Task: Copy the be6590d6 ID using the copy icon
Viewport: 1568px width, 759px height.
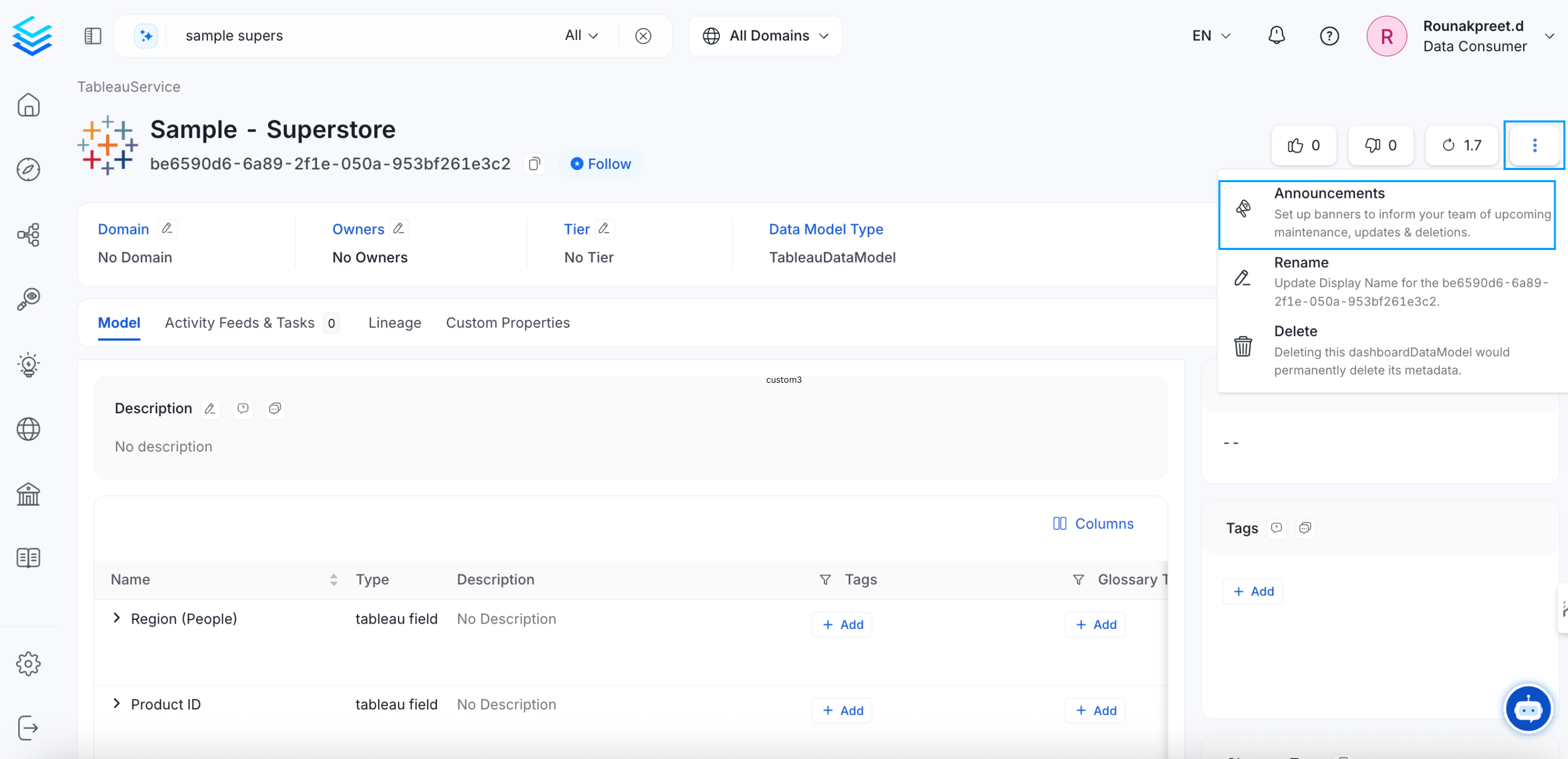Action: (x=534, y=164)
